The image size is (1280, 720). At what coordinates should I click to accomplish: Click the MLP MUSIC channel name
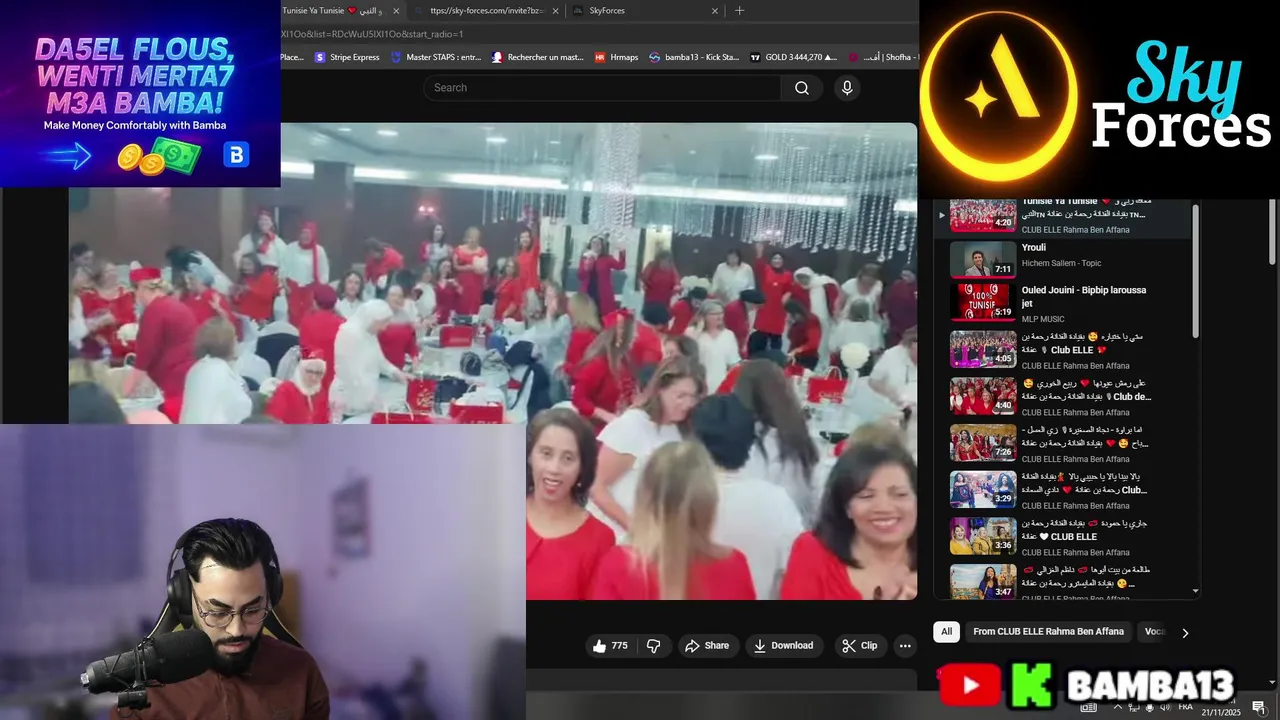coord(1044,319)
